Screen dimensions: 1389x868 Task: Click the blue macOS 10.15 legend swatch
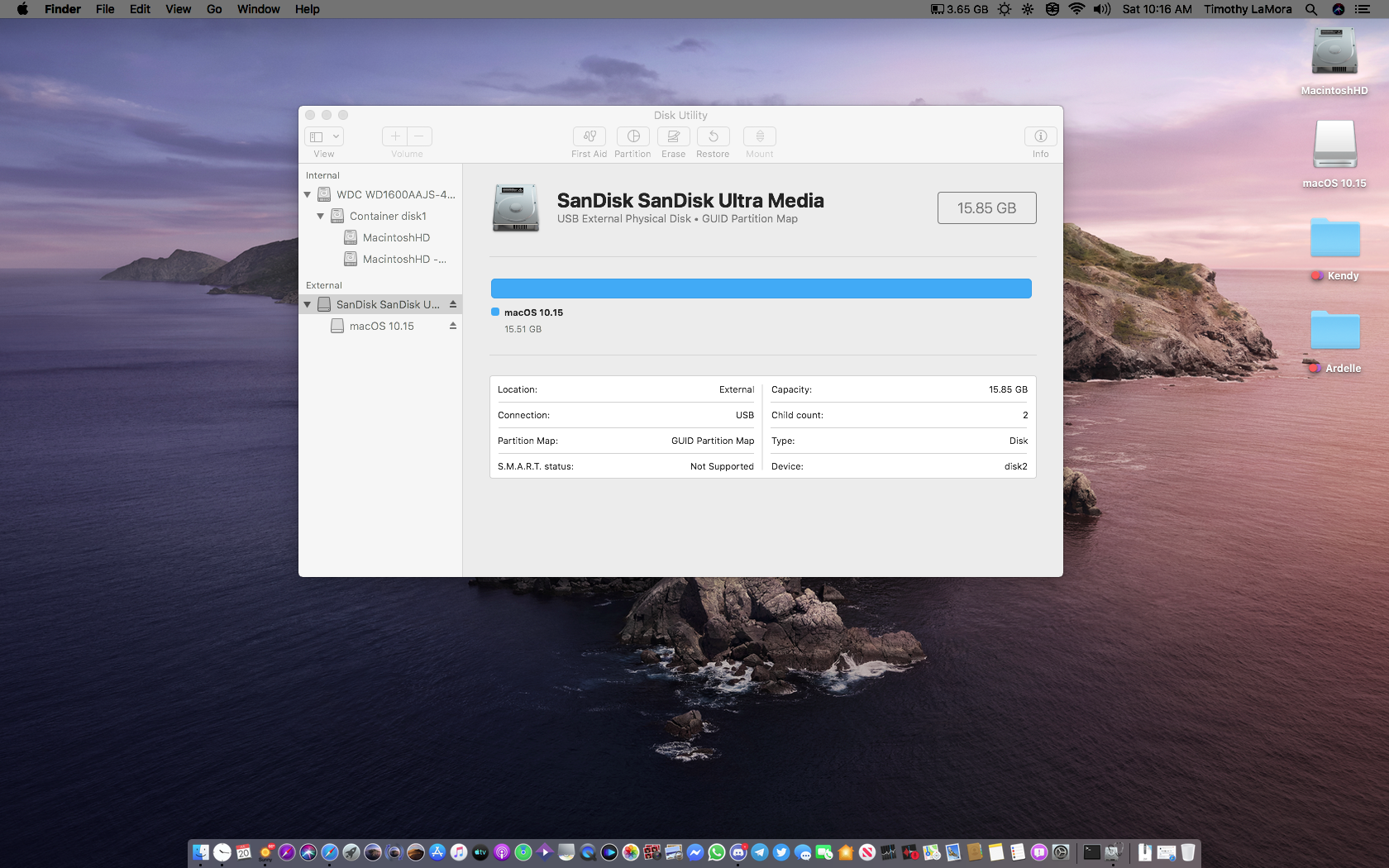[x=495, y=312]
